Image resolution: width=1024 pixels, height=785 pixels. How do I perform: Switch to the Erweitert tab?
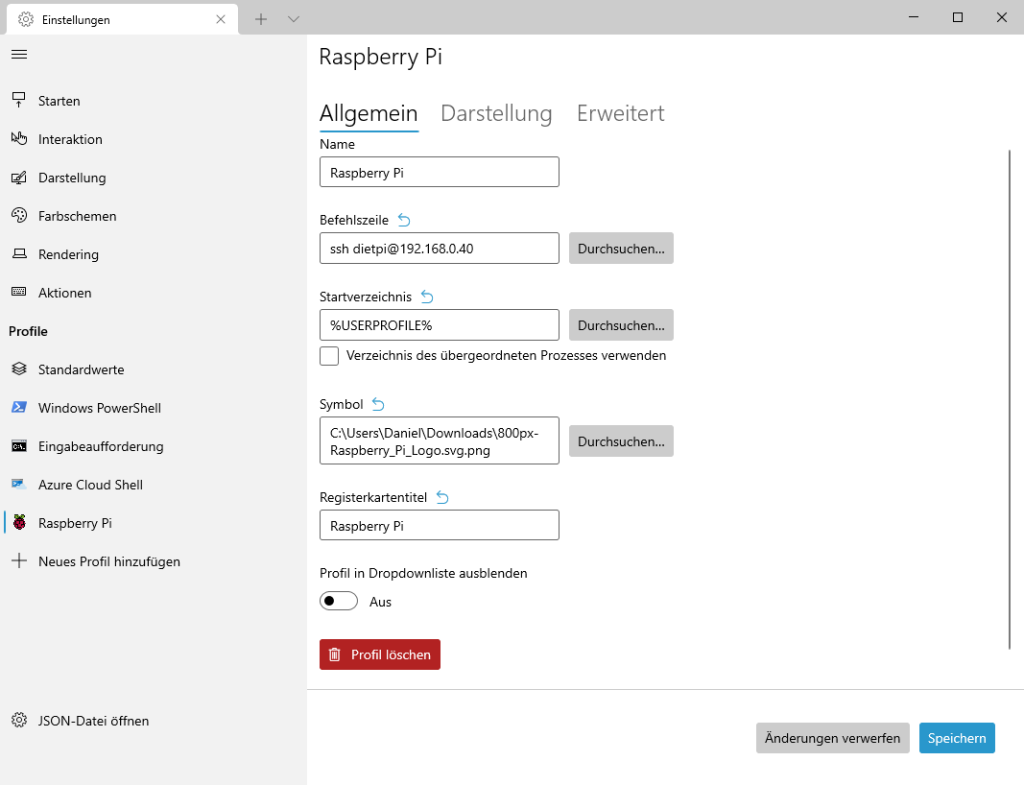[x=620, y=114]
